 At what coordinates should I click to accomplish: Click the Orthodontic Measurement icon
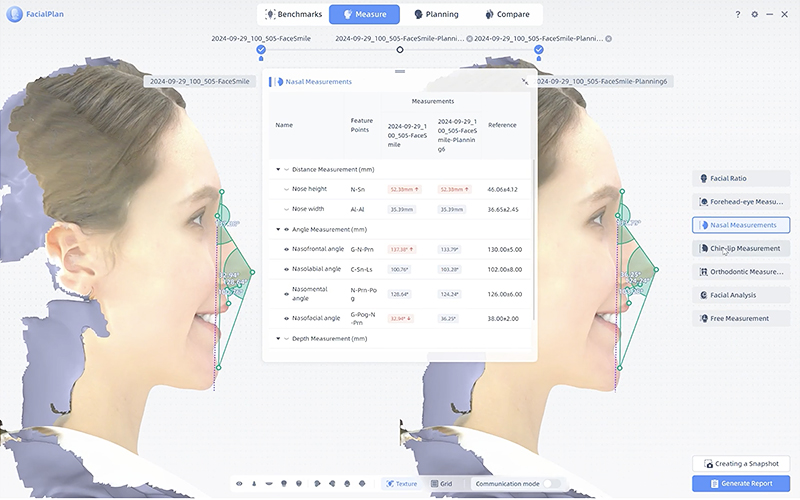click(x=704, y=271)
